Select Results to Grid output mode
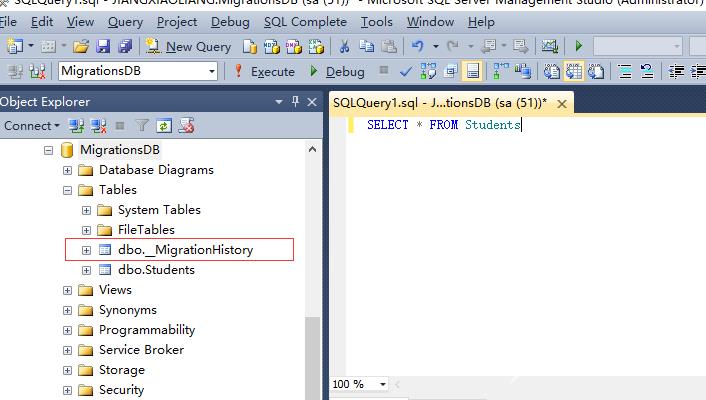 click(574, 71)
